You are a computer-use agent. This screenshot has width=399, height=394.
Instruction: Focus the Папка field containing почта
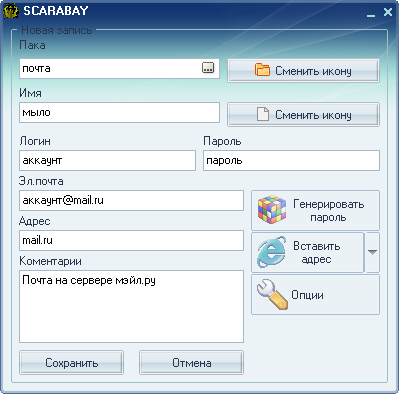pos(119,69)
